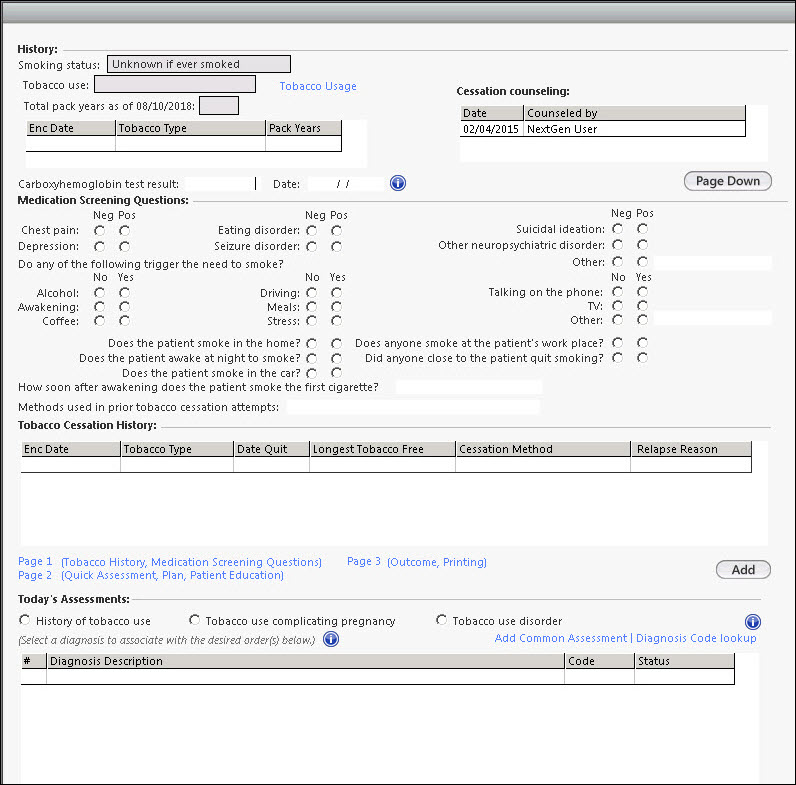The height and width of the screenshot is (785, 796).
Task: Select Neg for Eating disorder
Action: tap(312, 231)
